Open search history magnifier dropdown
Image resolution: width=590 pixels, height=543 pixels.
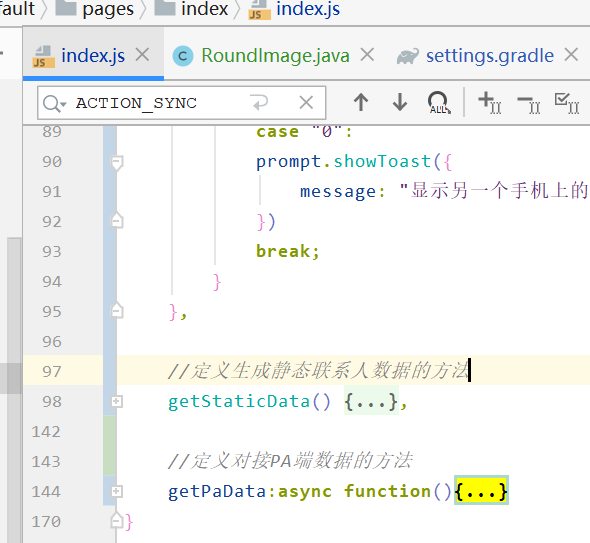pos(55,103)
